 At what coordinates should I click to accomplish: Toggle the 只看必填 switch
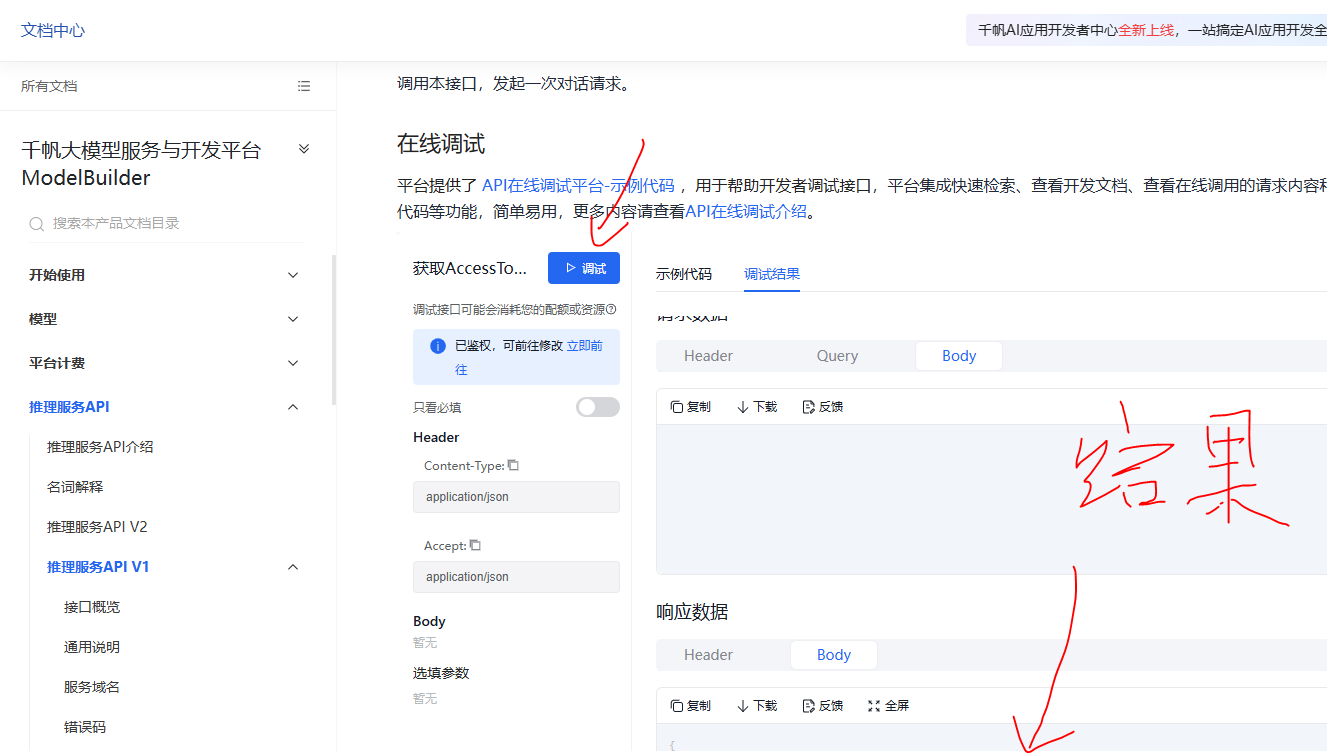pos(597,407)
